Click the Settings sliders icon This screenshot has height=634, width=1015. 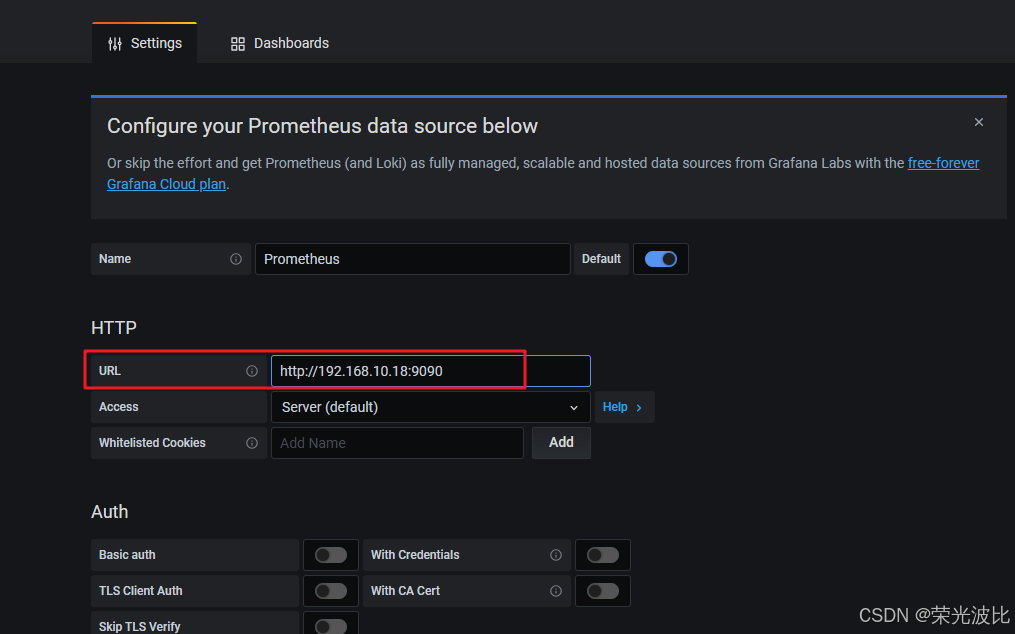tap(115, 44)
